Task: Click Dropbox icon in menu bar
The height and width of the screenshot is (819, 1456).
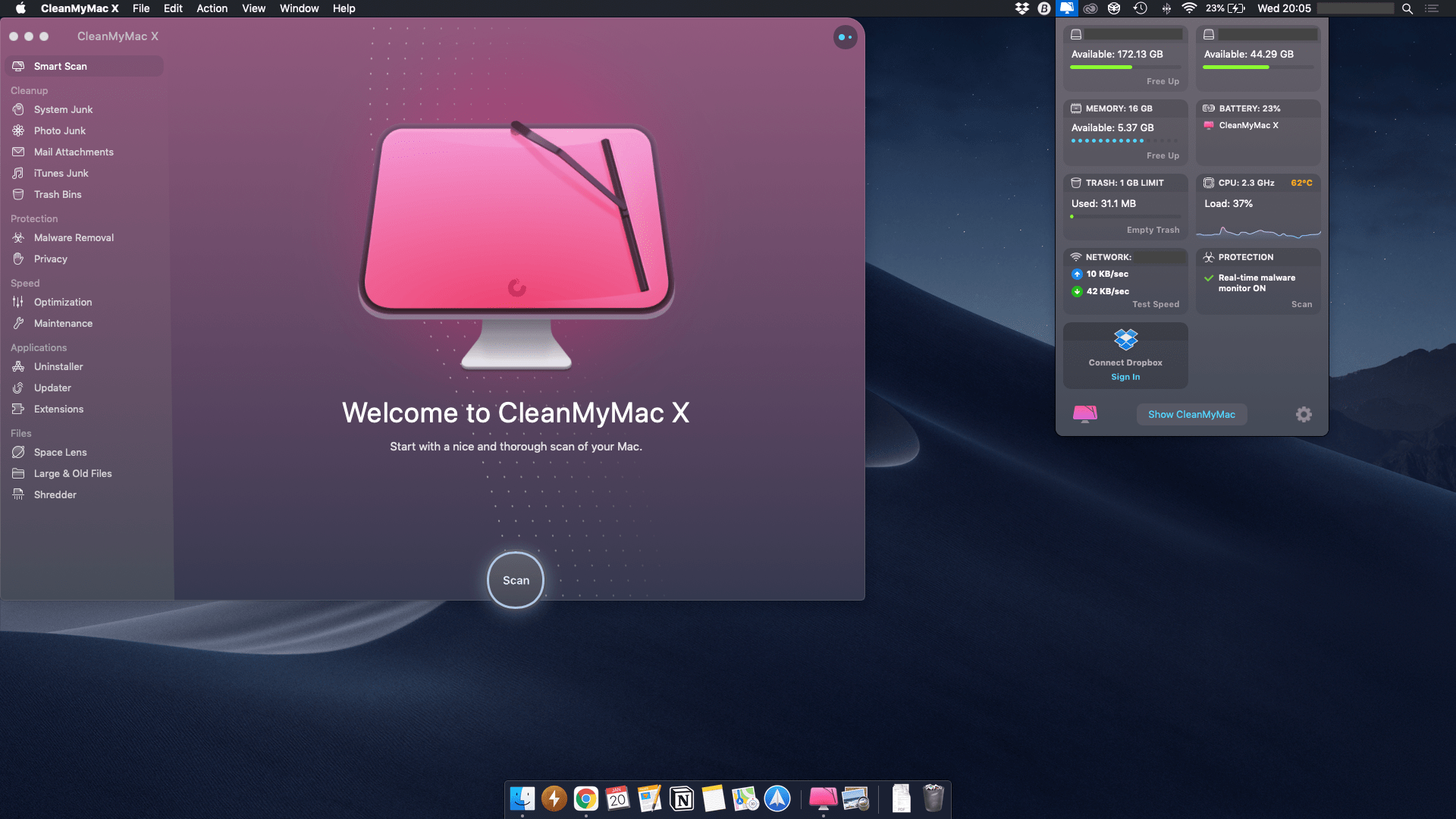Action: pos(1021,8)
